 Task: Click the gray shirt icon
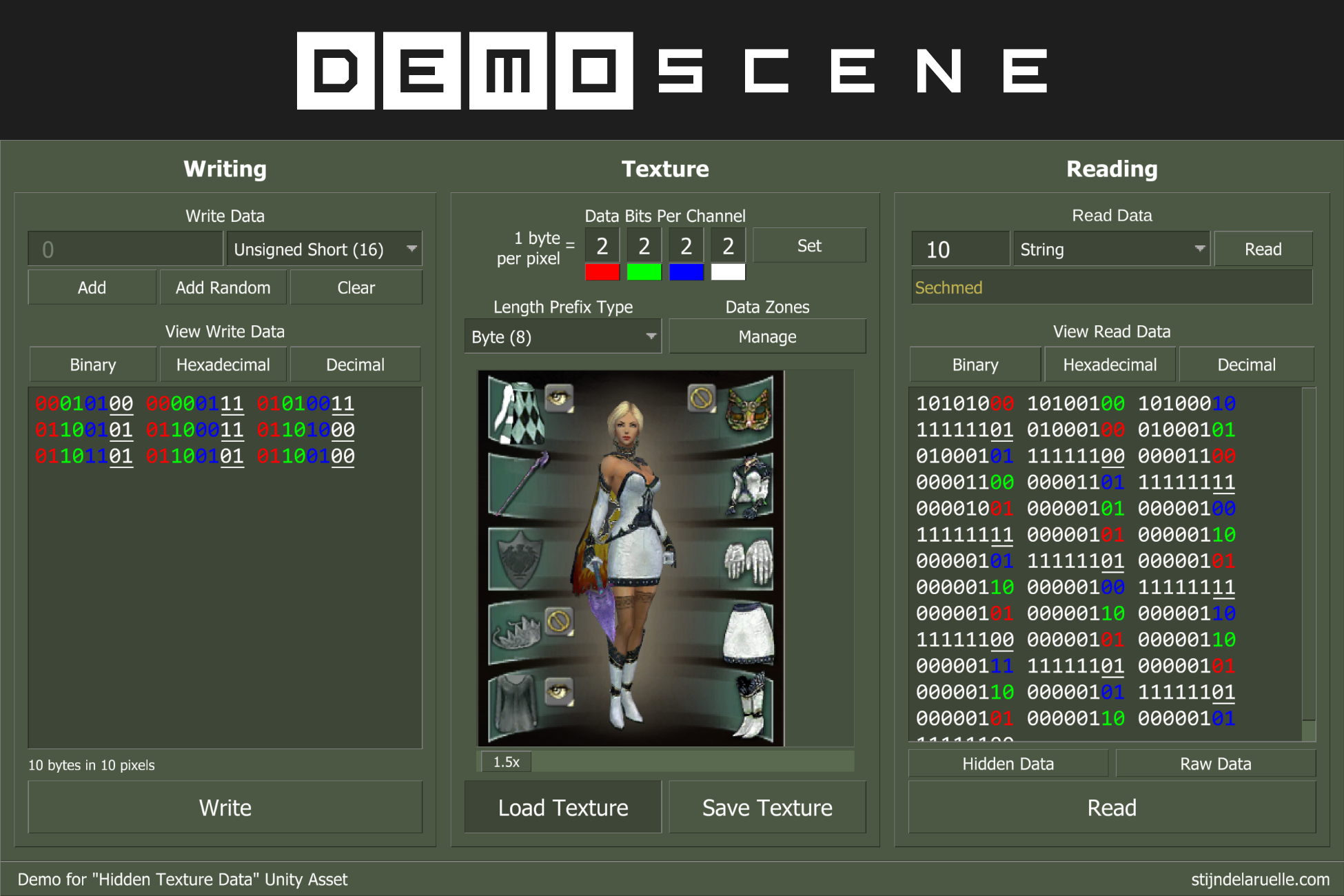tap(517, 703)
